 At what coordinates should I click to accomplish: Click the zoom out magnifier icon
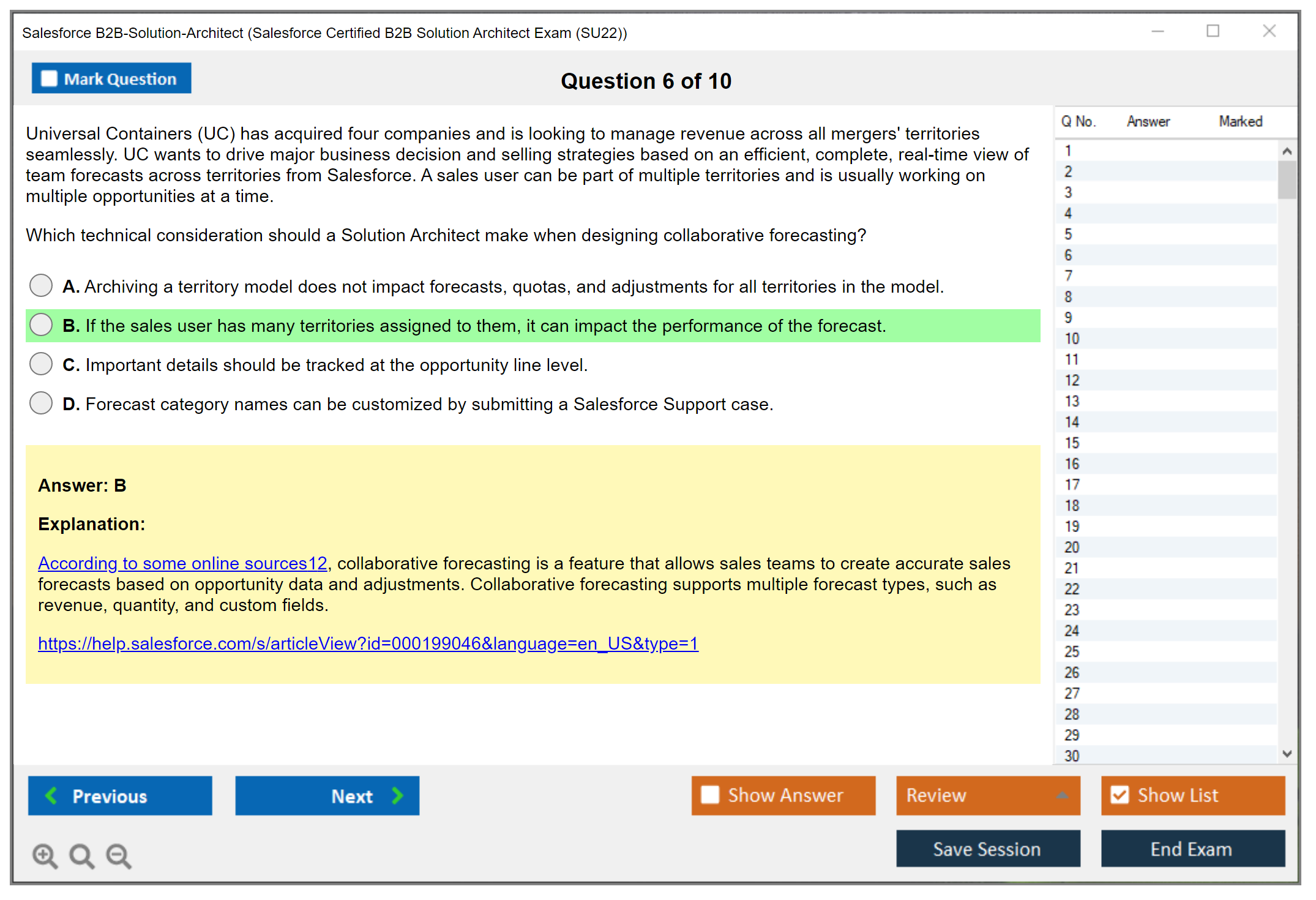pos(118,855)
